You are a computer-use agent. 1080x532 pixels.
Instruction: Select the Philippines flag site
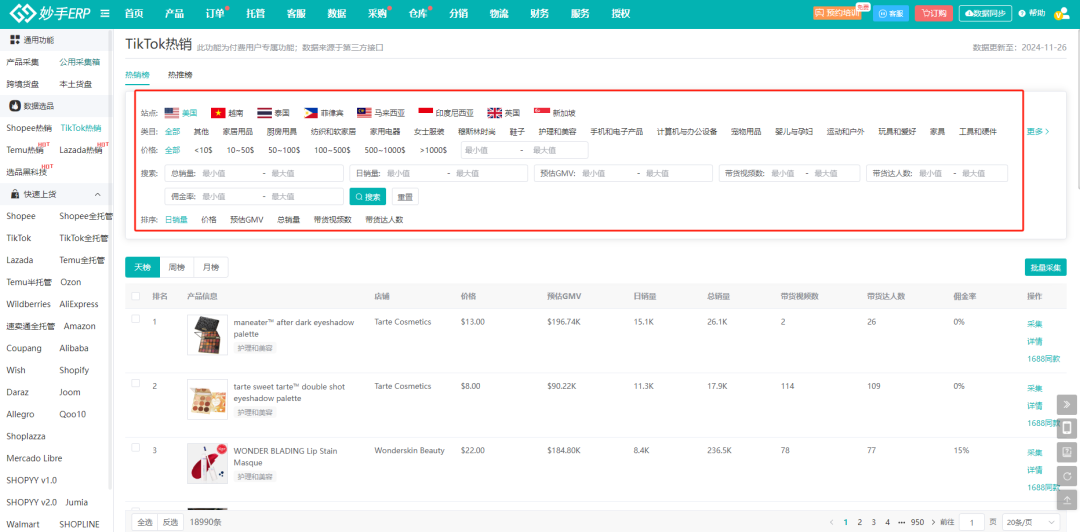(x=311, y=112)
